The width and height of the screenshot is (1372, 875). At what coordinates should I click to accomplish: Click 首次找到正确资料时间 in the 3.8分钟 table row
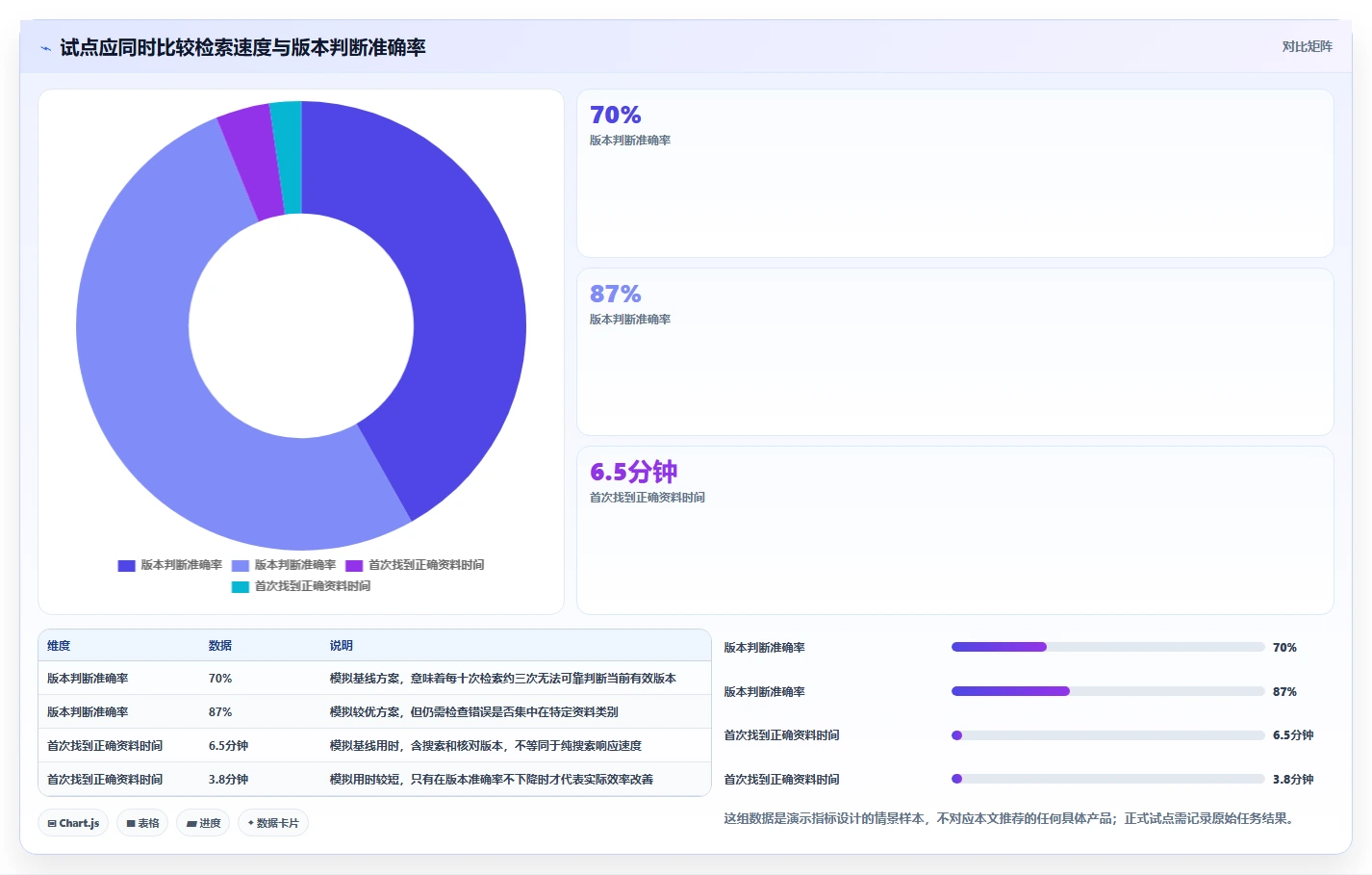(x=105, y=780)
